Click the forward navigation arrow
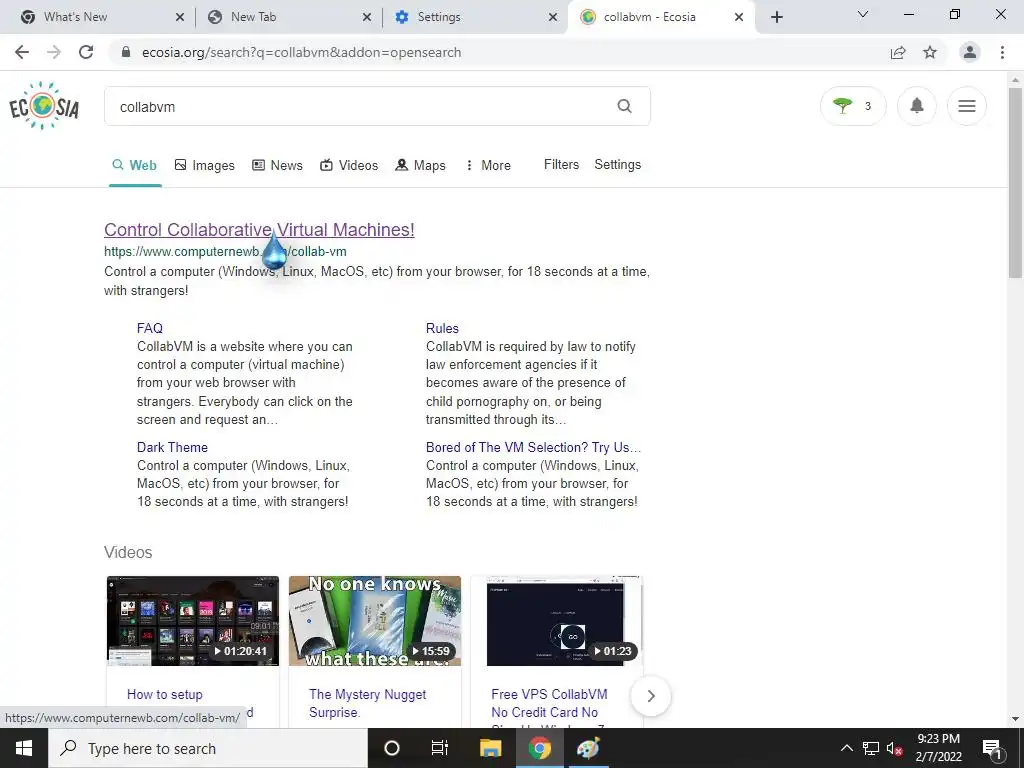Screen dimensions: 1024x768 (54, 52)
